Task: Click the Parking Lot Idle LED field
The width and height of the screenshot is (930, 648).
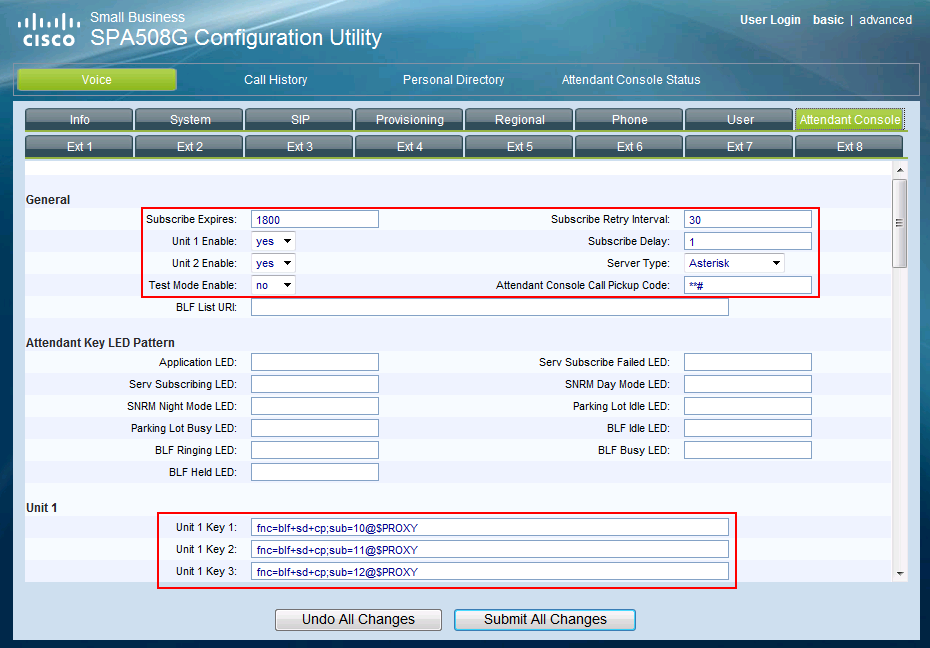Action: (748, 406)
